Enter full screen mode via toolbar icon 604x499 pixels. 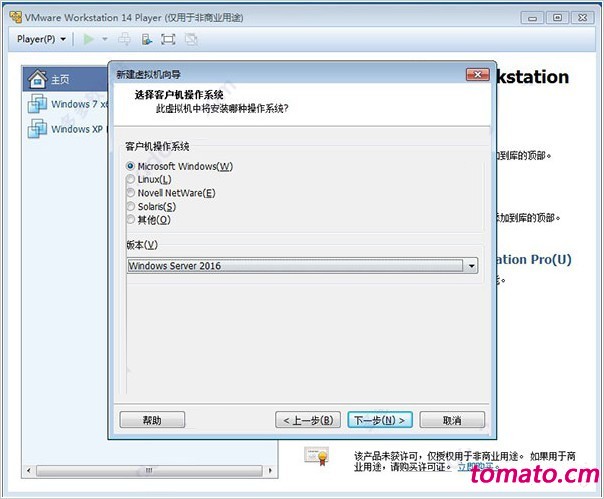168,39
